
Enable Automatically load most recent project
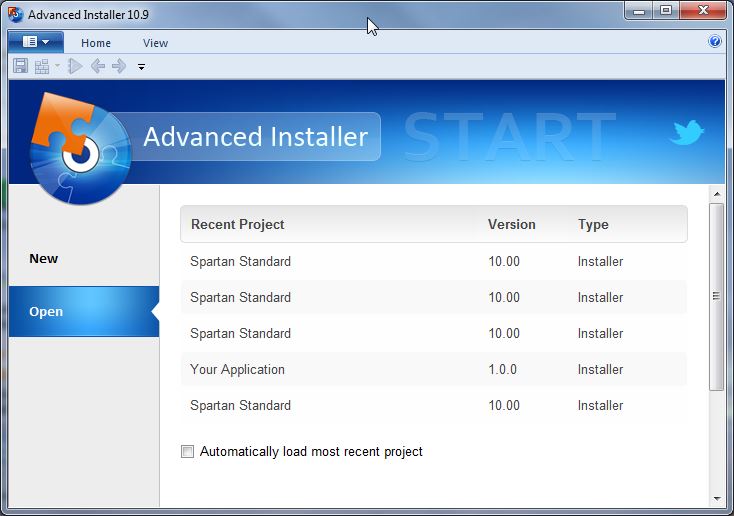[x=187, y=452]
